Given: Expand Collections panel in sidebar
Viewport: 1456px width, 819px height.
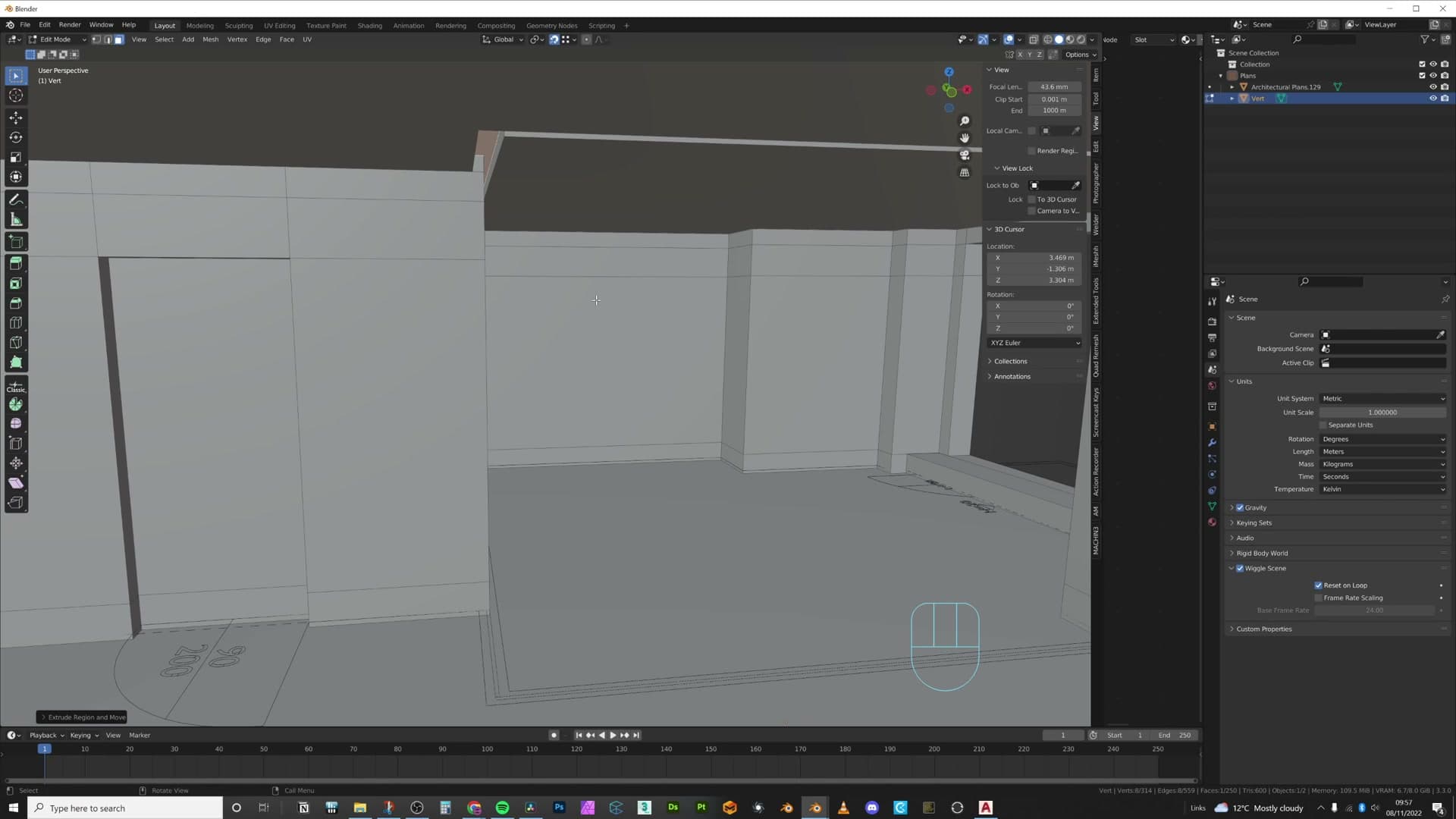Looking at the screenshot, I should (1010, 362).
